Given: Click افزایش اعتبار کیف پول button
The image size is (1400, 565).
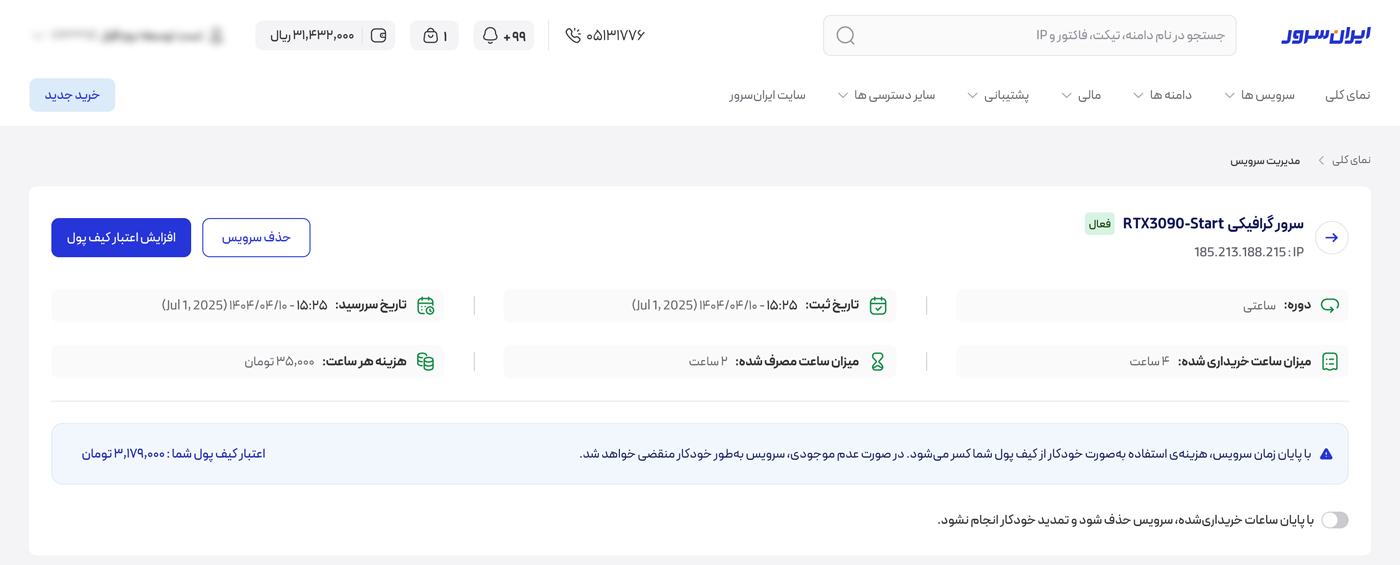Looking at the screenshot, I should [121, 238].
